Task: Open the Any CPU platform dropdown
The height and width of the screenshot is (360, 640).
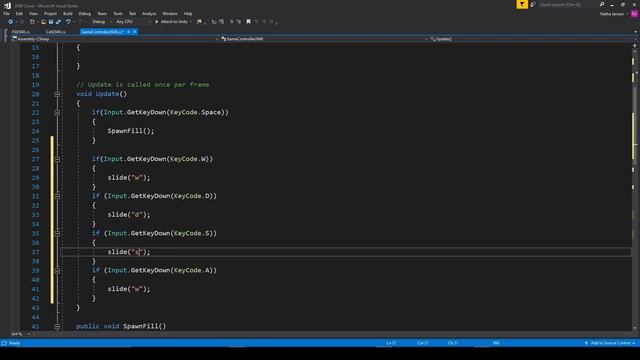Action: 133,22
